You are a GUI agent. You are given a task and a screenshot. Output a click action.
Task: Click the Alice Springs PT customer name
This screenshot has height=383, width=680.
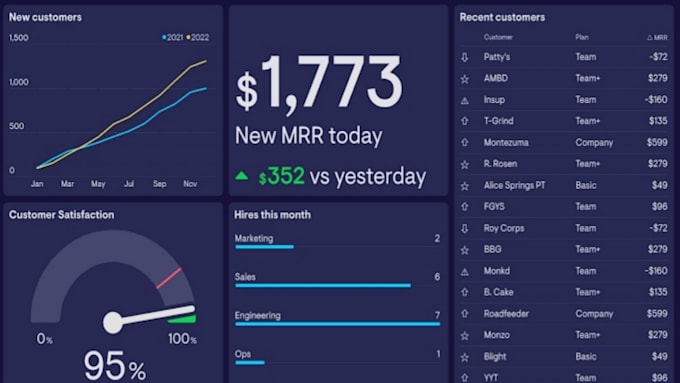tap(514, 186)
